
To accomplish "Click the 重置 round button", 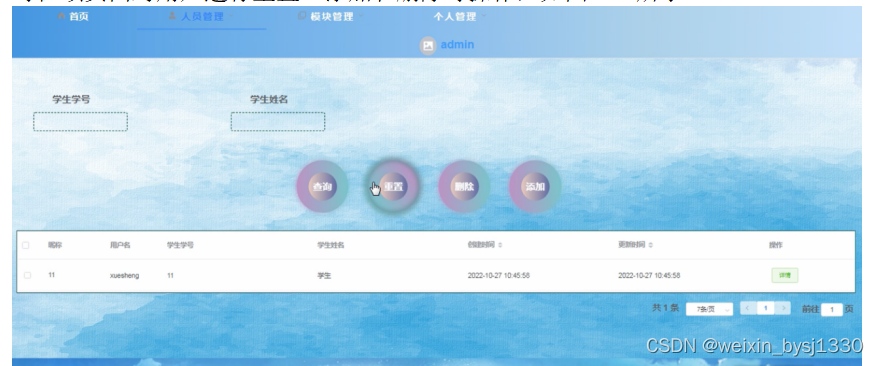I will (393, 187).
